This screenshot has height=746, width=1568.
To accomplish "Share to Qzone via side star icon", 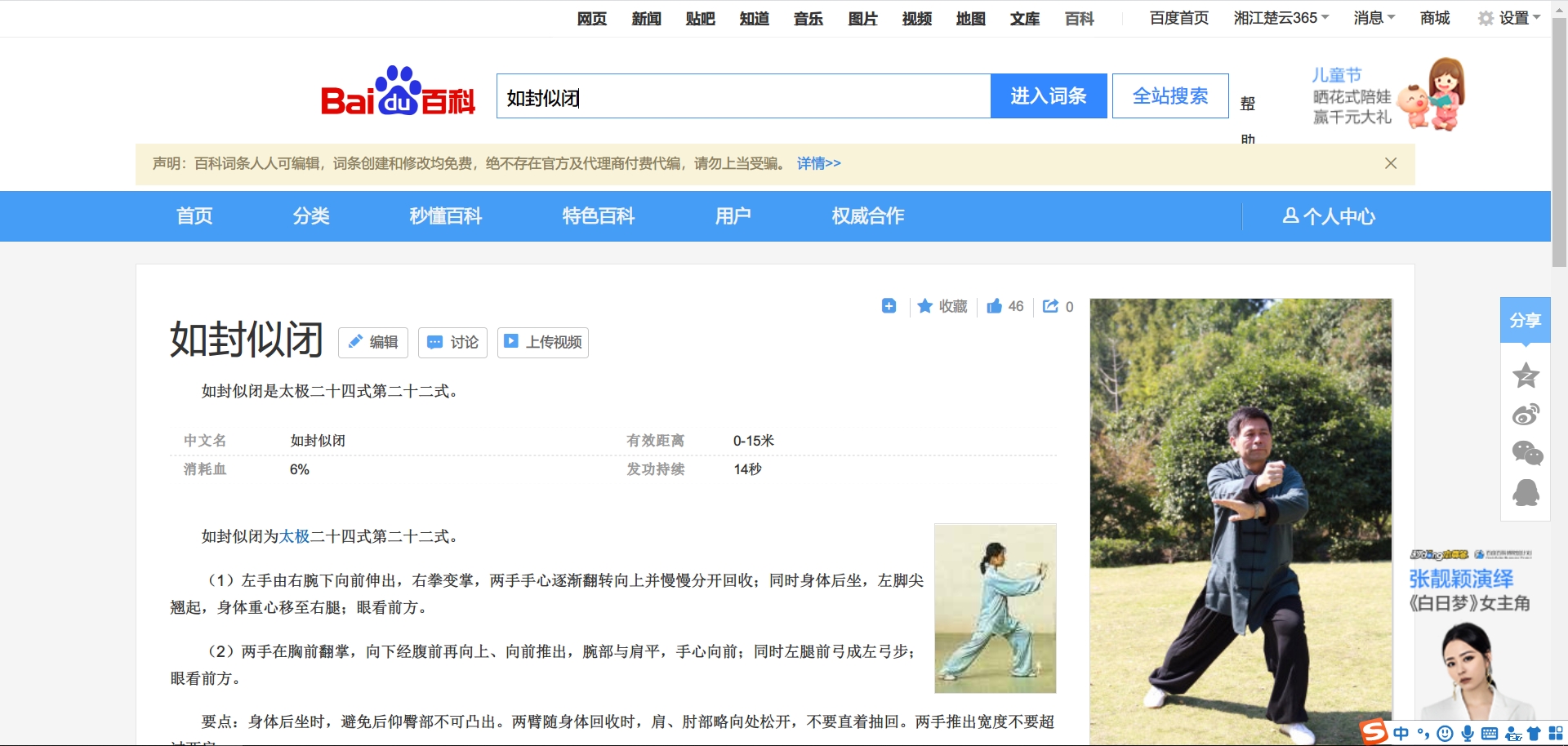I will 1526,375.
